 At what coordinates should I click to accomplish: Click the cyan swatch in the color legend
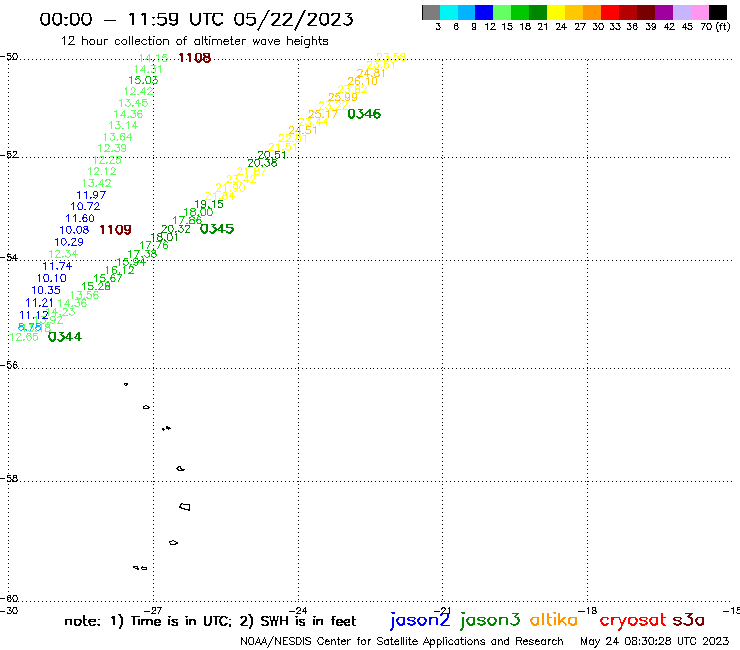(449, 12)
